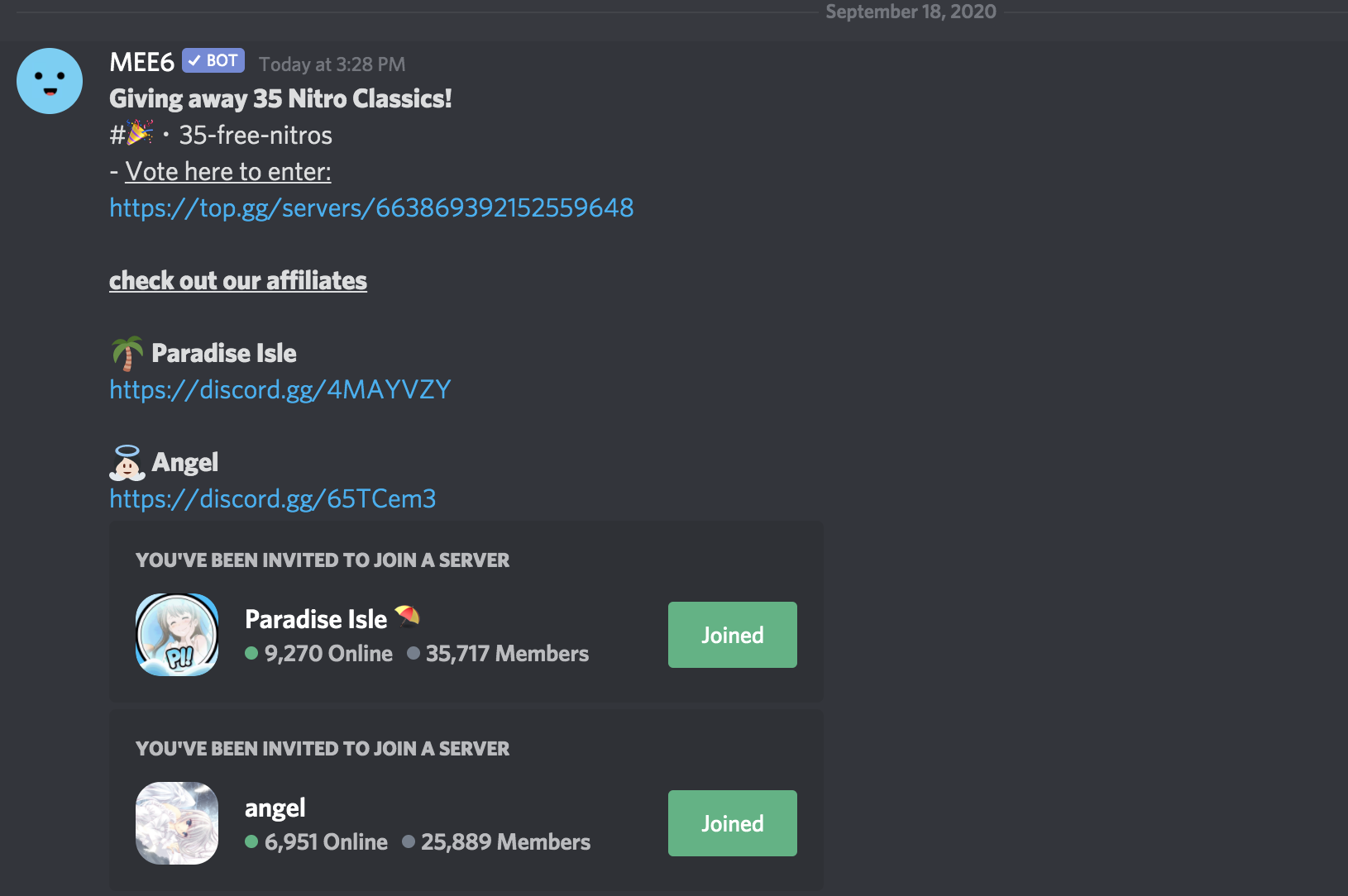The height and width of the screenshot is (896, 1348).
Task: Open the MEE6 username profile
Action: (141, 63)
